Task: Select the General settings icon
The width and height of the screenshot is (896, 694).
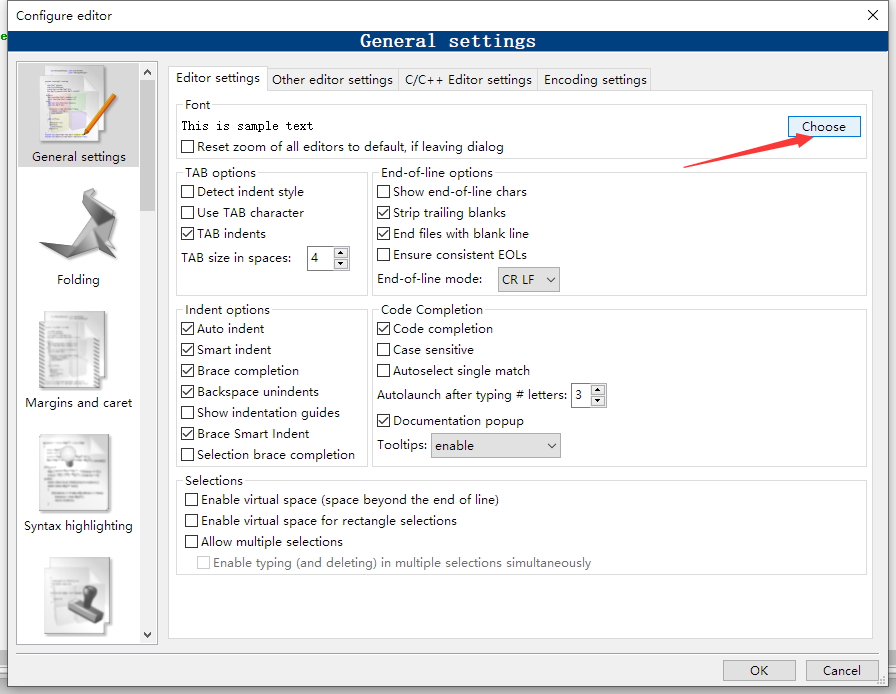Action: [78, 104]
